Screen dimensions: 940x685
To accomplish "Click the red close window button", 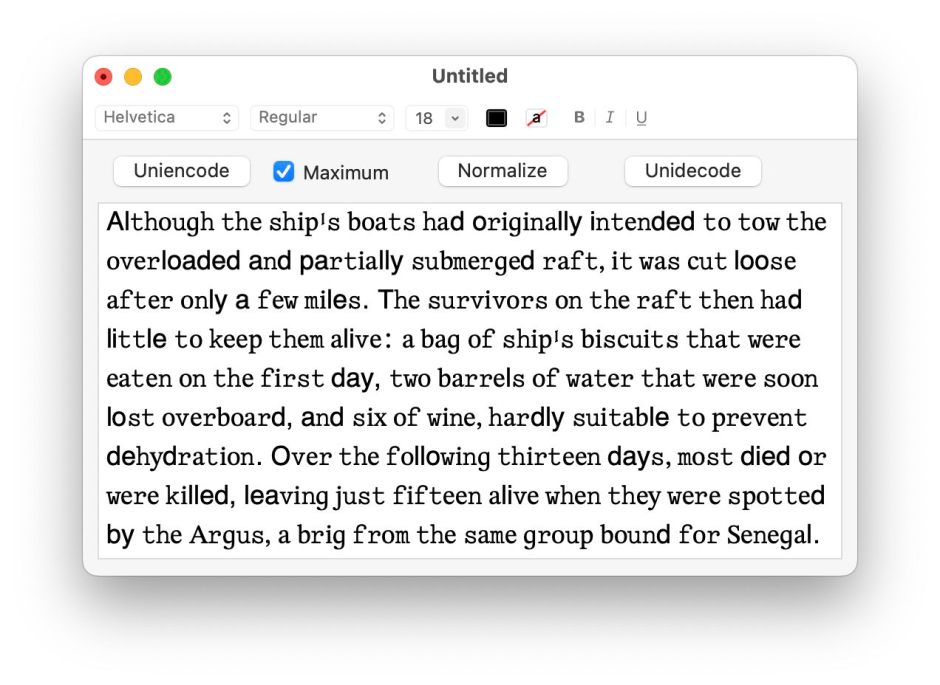I will [x=104, y=77].
